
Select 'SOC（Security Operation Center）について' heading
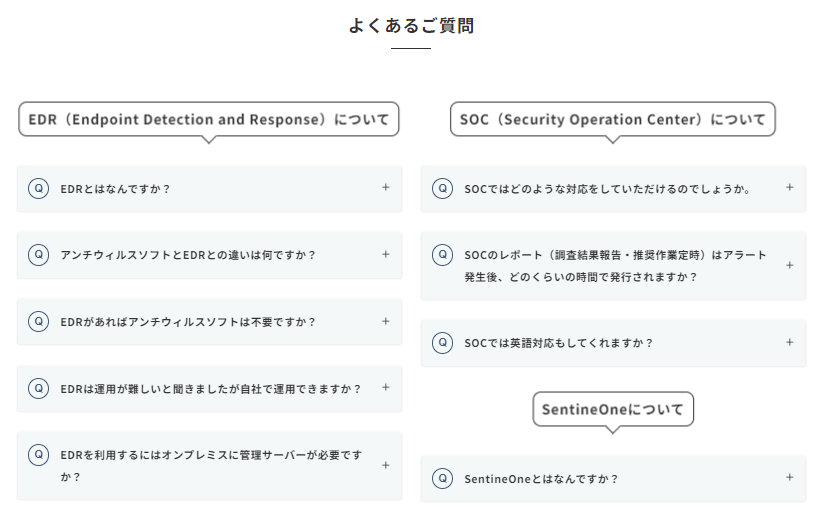point(613,120)
